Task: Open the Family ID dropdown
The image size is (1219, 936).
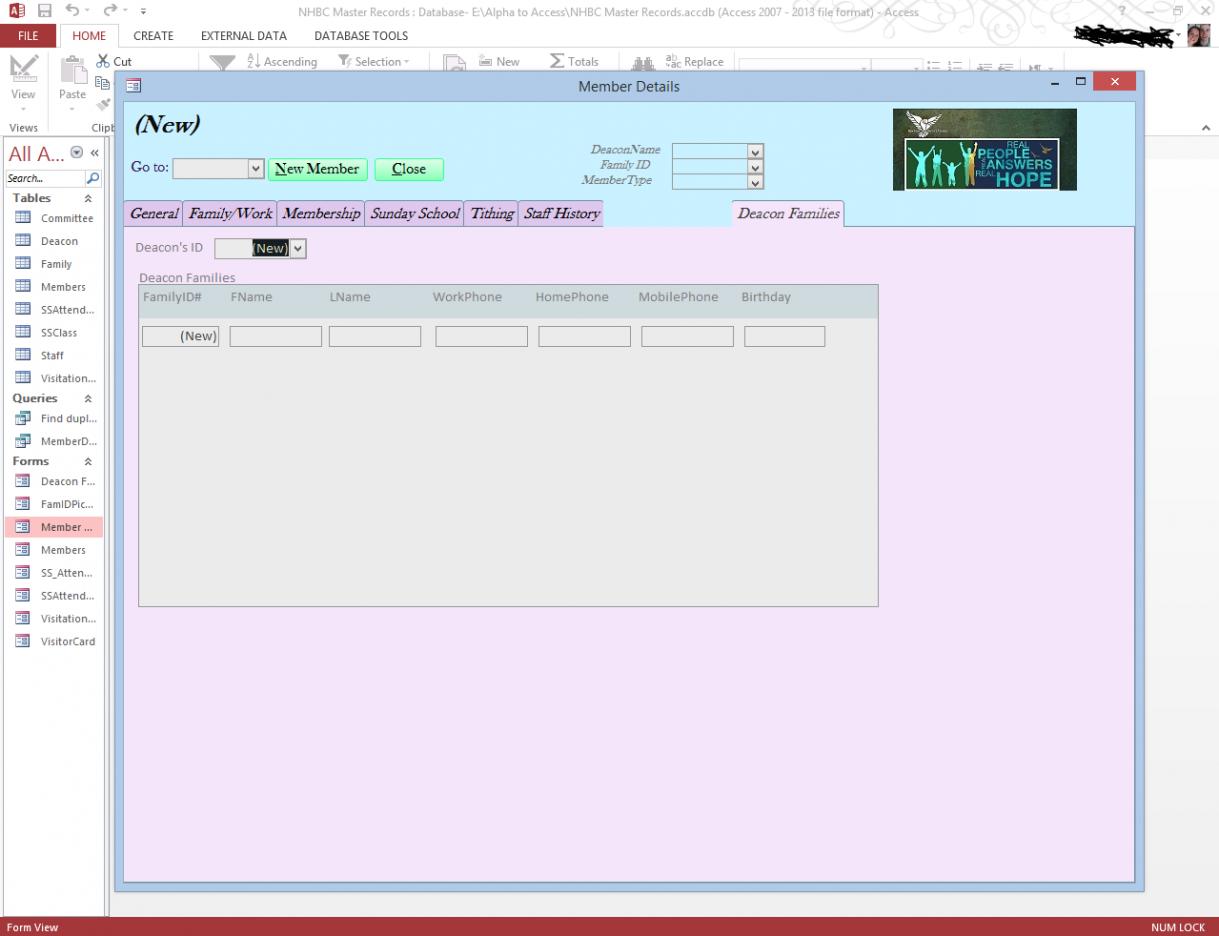Action: [x=756, y=166]
